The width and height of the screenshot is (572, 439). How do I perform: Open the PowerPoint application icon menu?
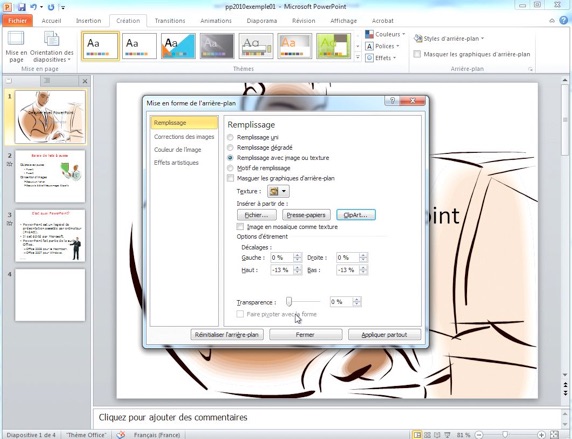coord(7,7)
